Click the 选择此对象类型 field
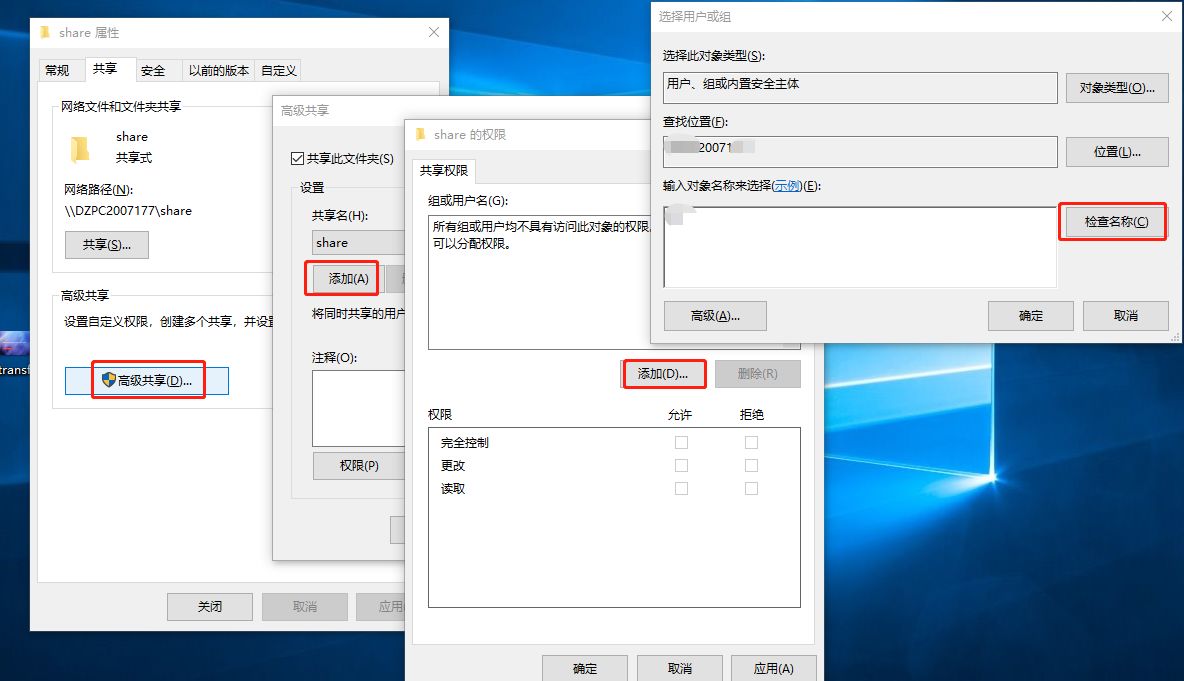The image size is (1184, 681). pyautogui.click(x=860, y=88)
